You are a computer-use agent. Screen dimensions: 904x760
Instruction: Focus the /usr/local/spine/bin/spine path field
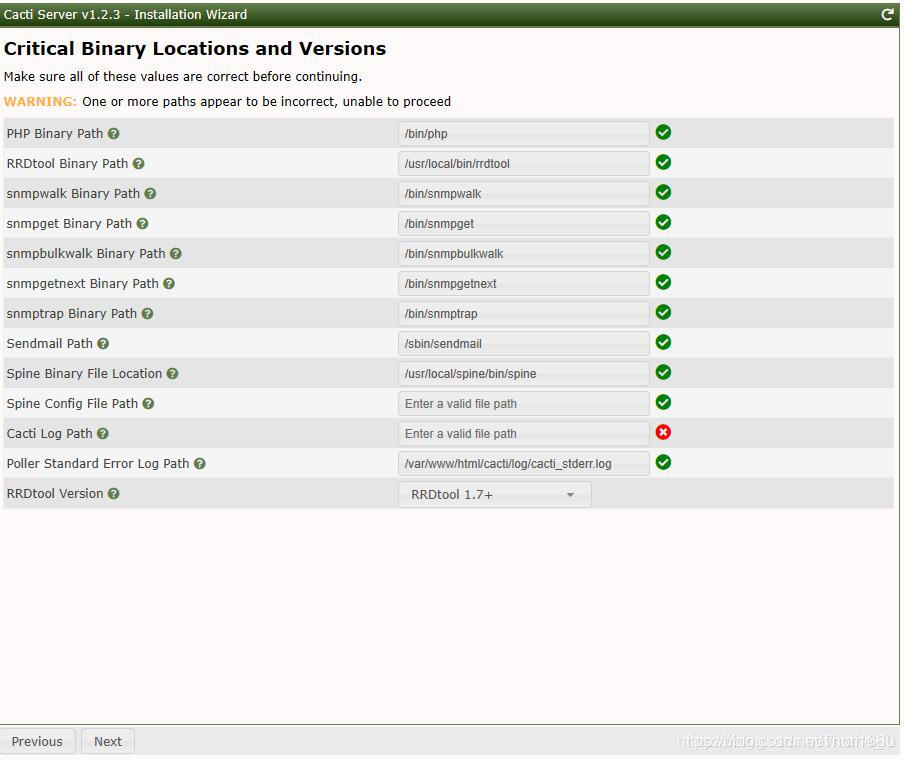[523, 374]
